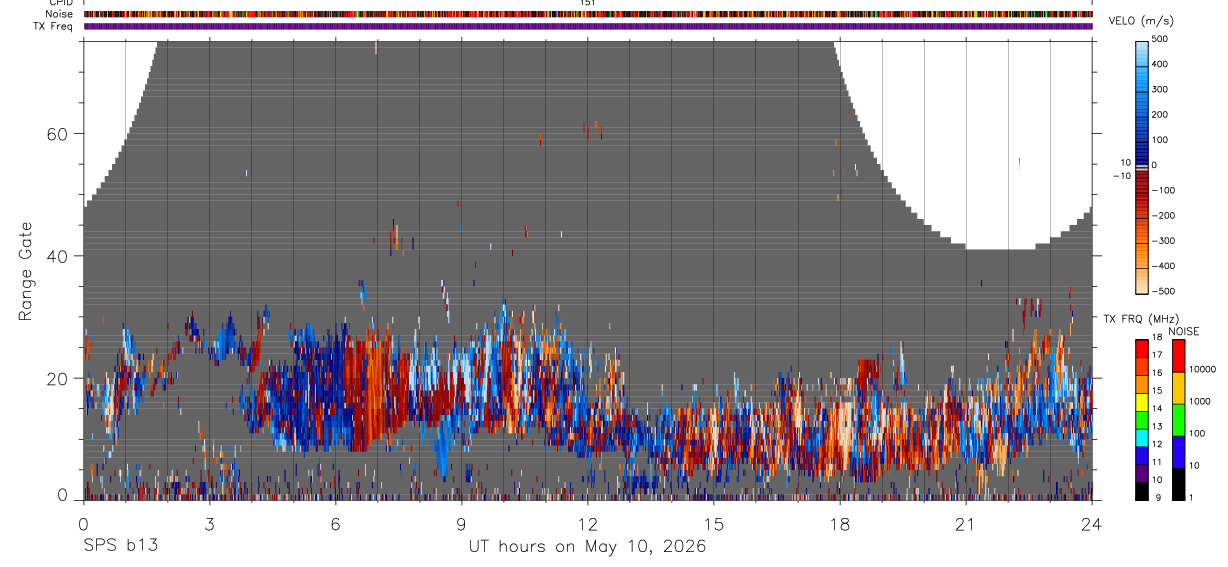This screenshot has height=567, width=1228.
Task: Click the red segment of TX FRQ colorbar
Action: pyautogui.click(x=1142, y=348)
